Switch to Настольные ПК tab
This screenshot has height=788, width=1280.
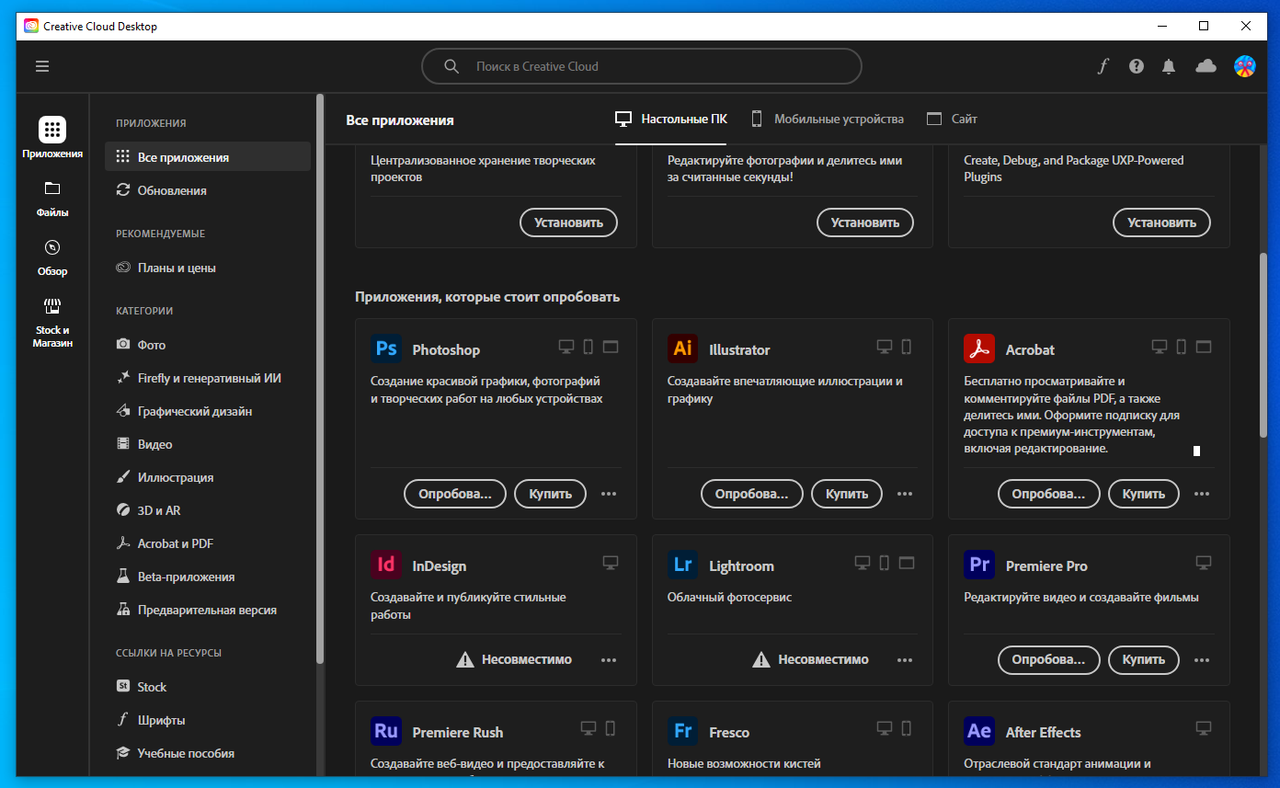(671, 119)
